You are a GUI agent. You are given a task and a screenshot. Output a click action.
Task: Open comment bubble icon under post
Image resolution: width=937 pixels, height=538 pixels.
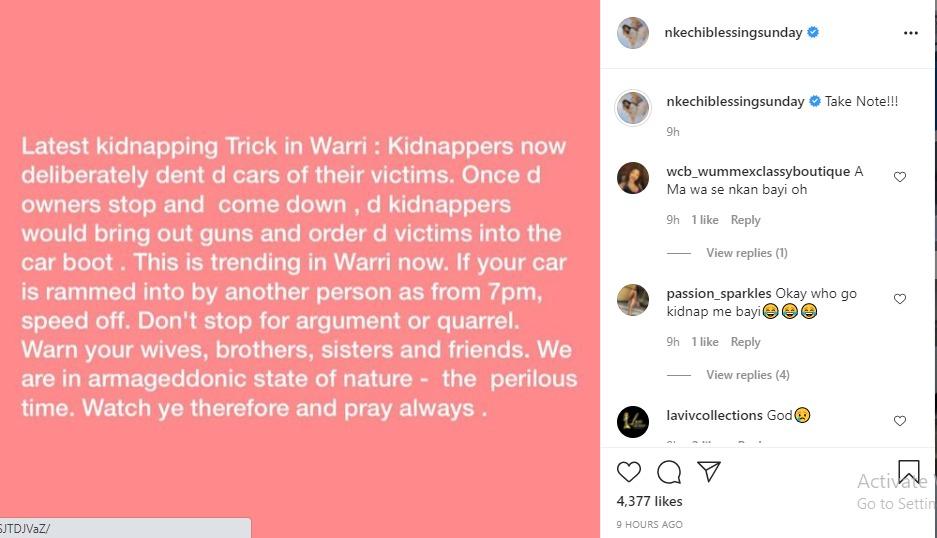click(x=669, y=472)
